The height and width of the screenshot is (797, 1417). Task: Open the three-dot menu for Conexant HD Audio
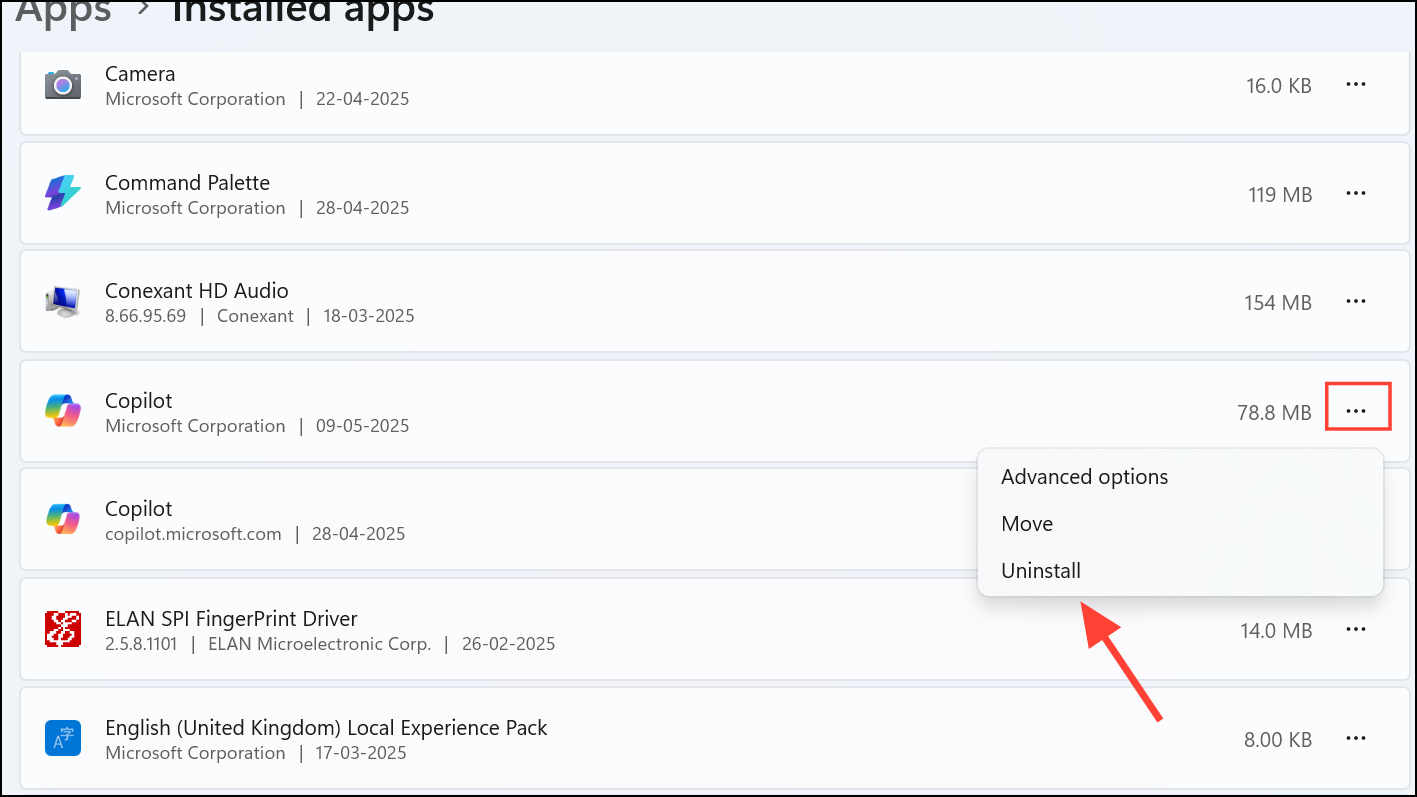[1356, 301]
